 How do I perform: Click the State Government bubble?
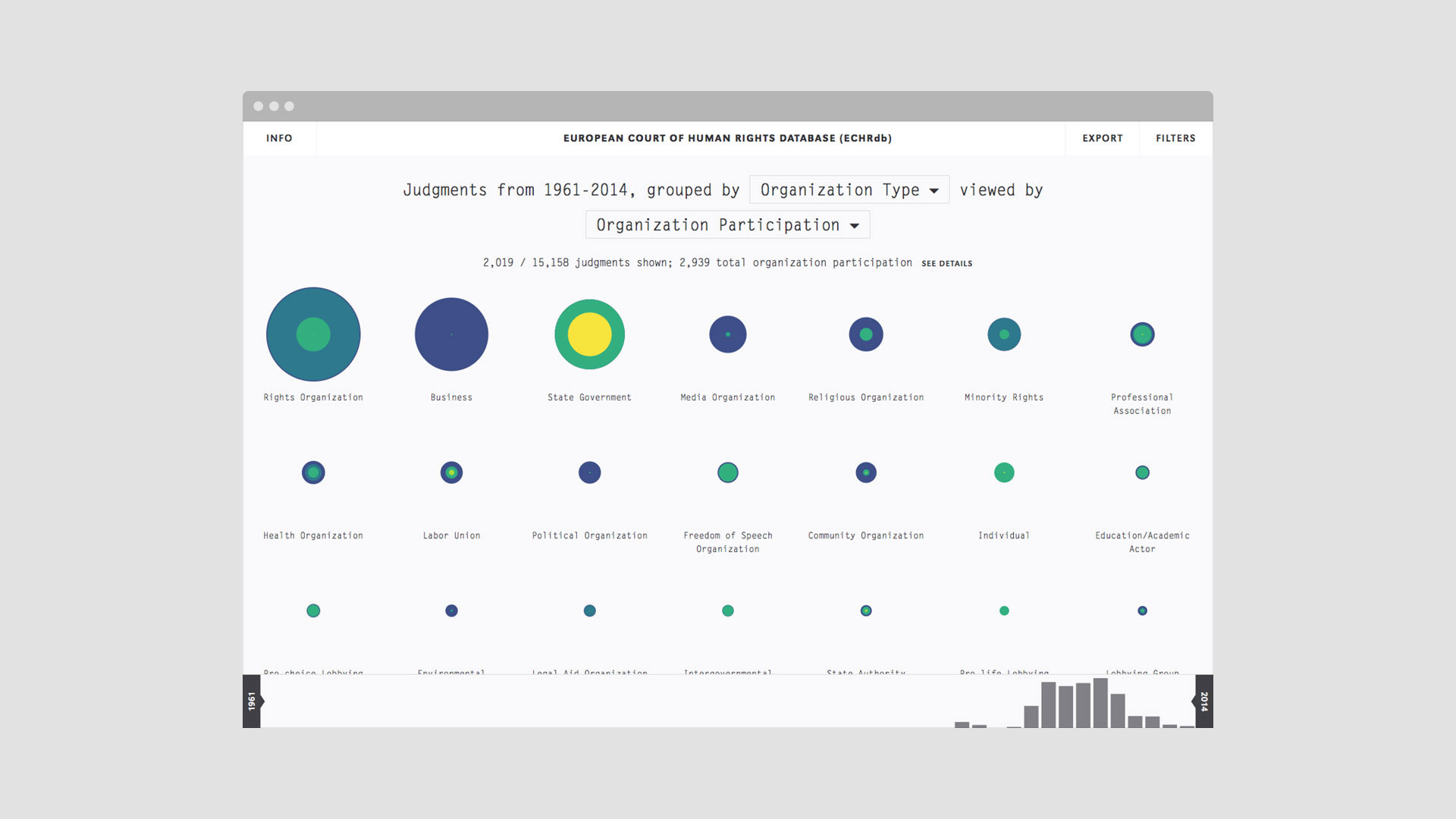589,334
